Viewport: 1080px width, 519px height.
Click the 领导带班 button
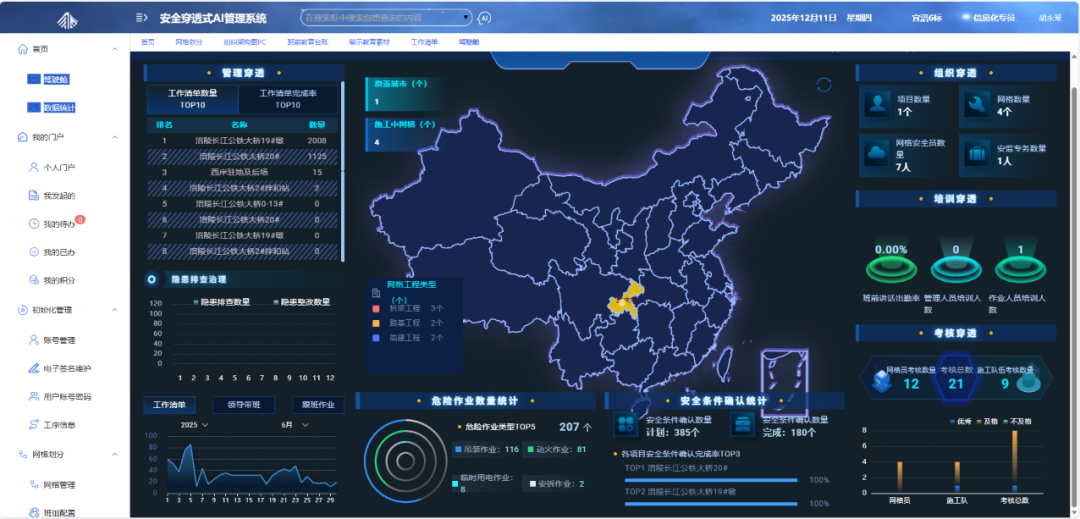pos(243,405)
